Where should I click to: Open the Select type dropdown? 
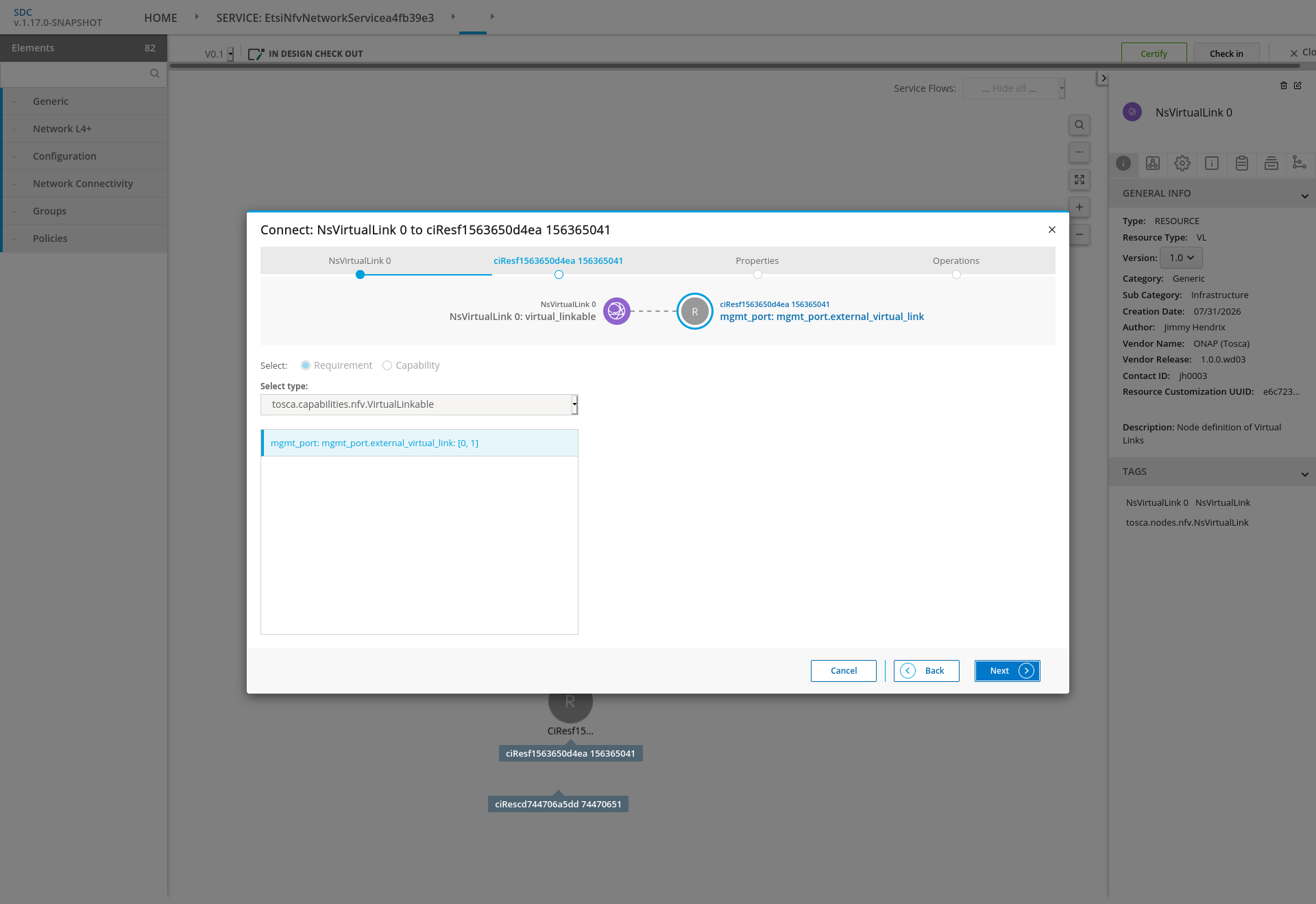pyautogui.click(x=419, y=404)
